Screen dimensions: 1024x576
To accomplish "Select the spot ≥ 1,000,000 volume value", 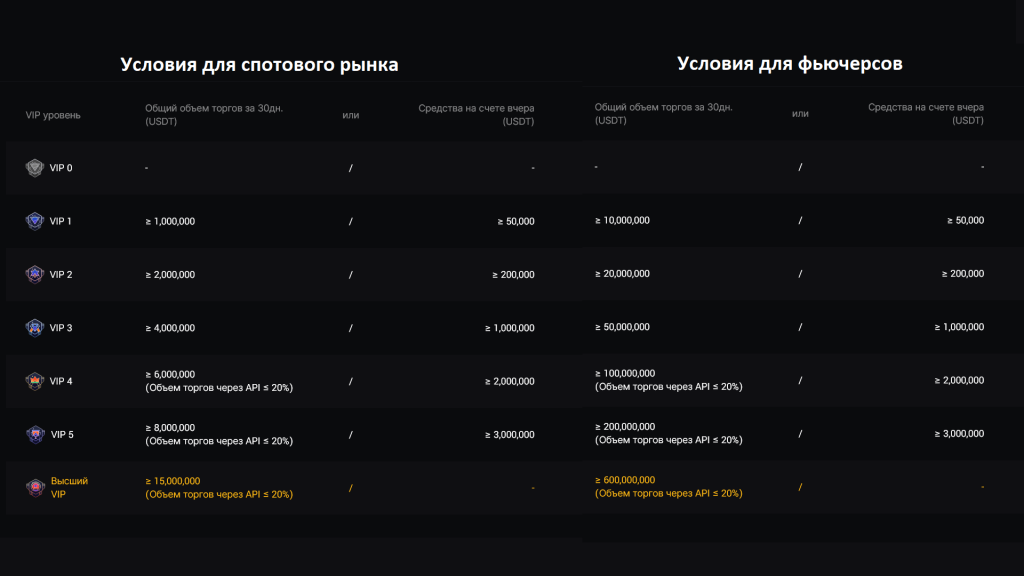I will pos(170,221).
